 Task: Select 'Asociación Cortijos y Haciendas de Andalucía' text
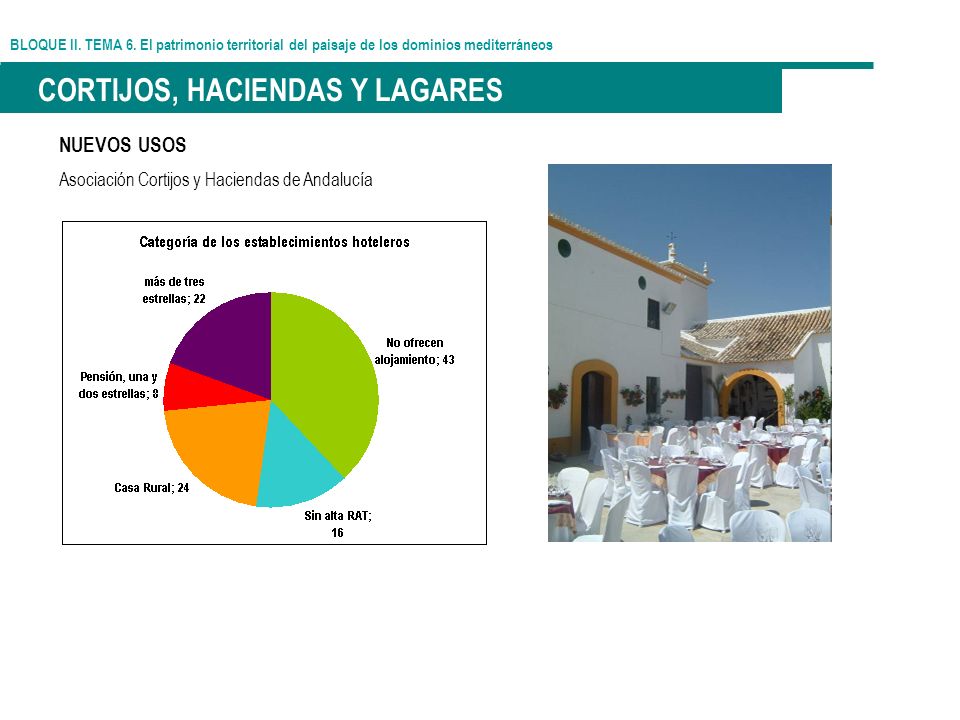point(216,180)
